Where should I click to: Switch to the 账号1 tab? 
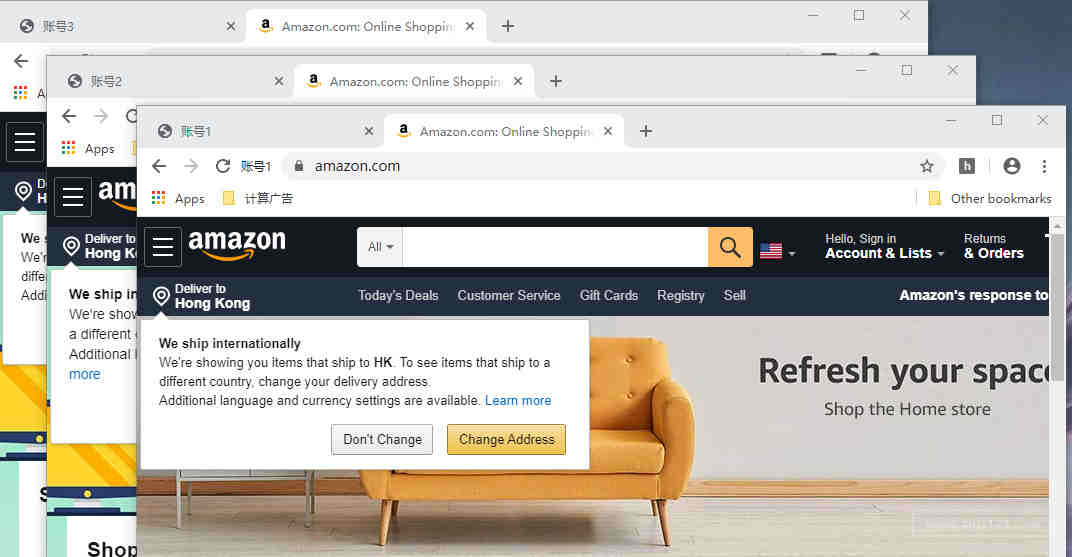260,131
